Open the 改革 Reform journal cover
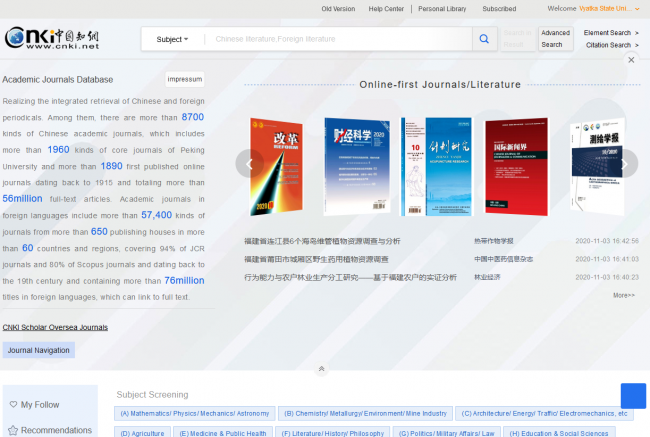 pyautogui.click(x=276, y=167)
